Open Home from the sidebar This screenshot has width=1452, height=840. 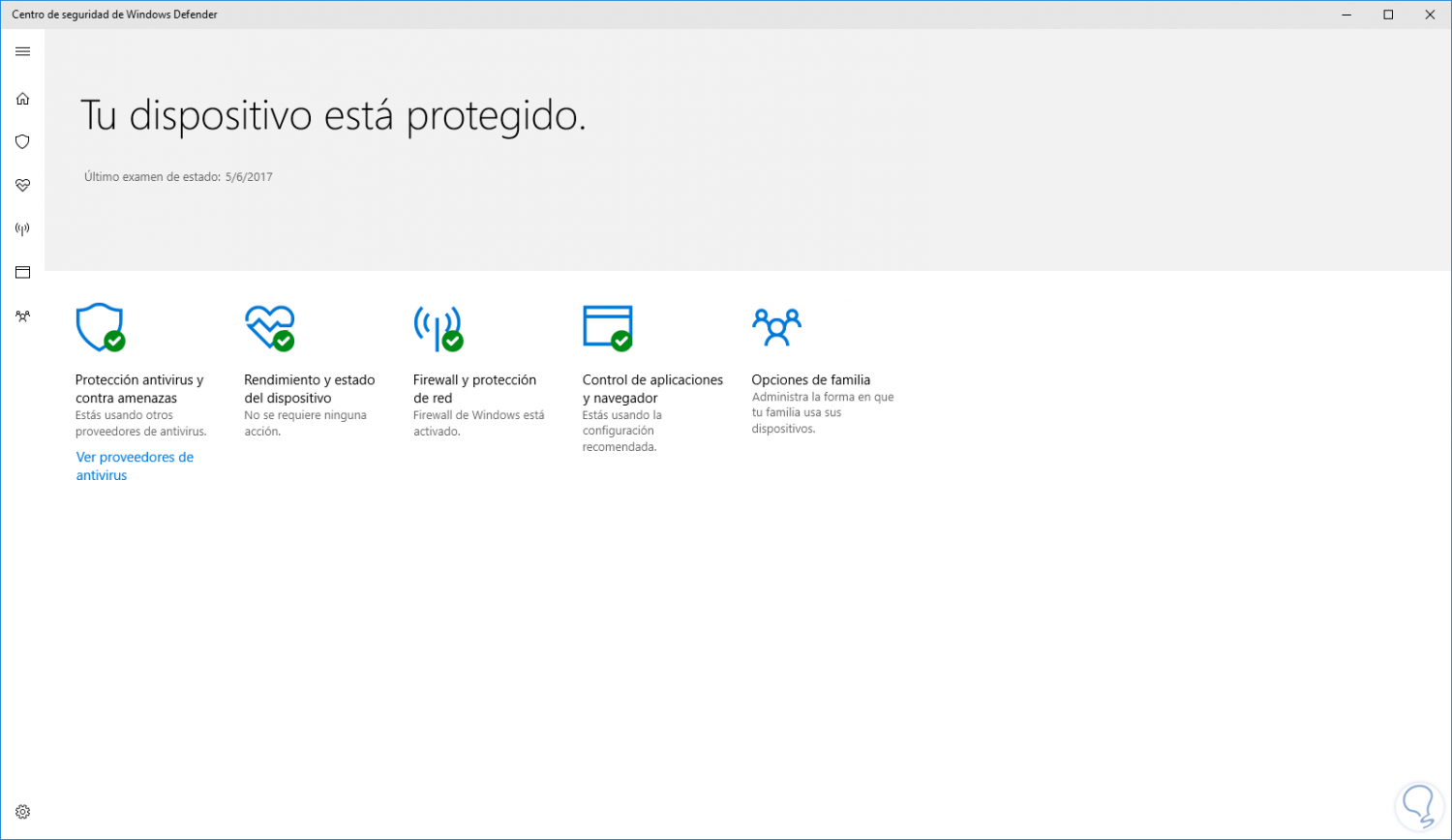click(23, 99)
